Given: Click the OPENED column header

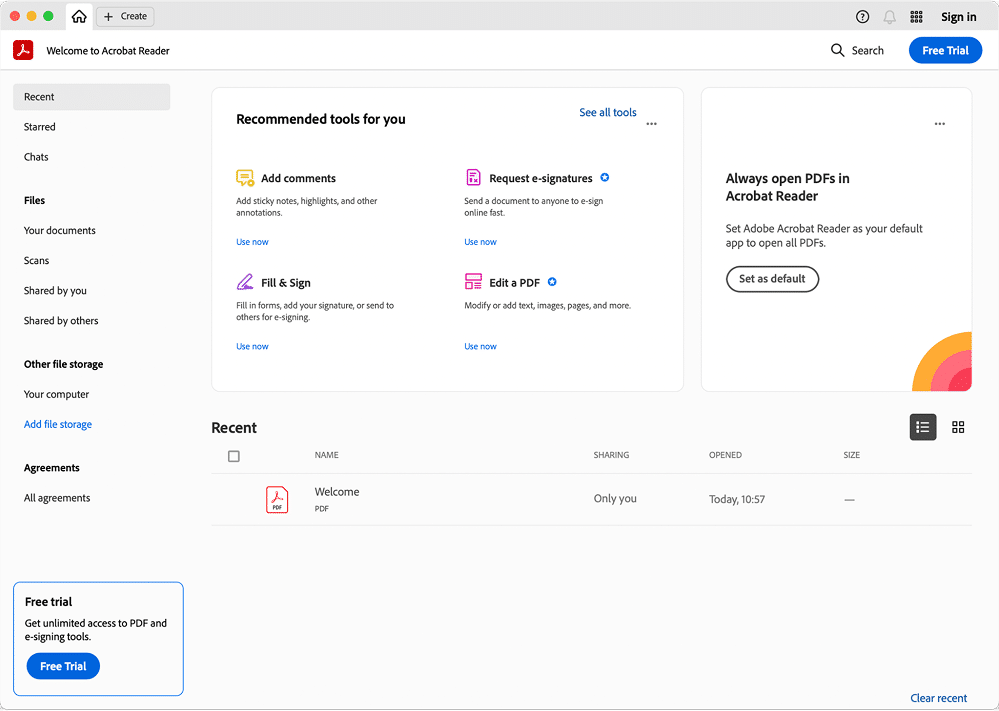Looking at the screenshot, I should (725, 455).
